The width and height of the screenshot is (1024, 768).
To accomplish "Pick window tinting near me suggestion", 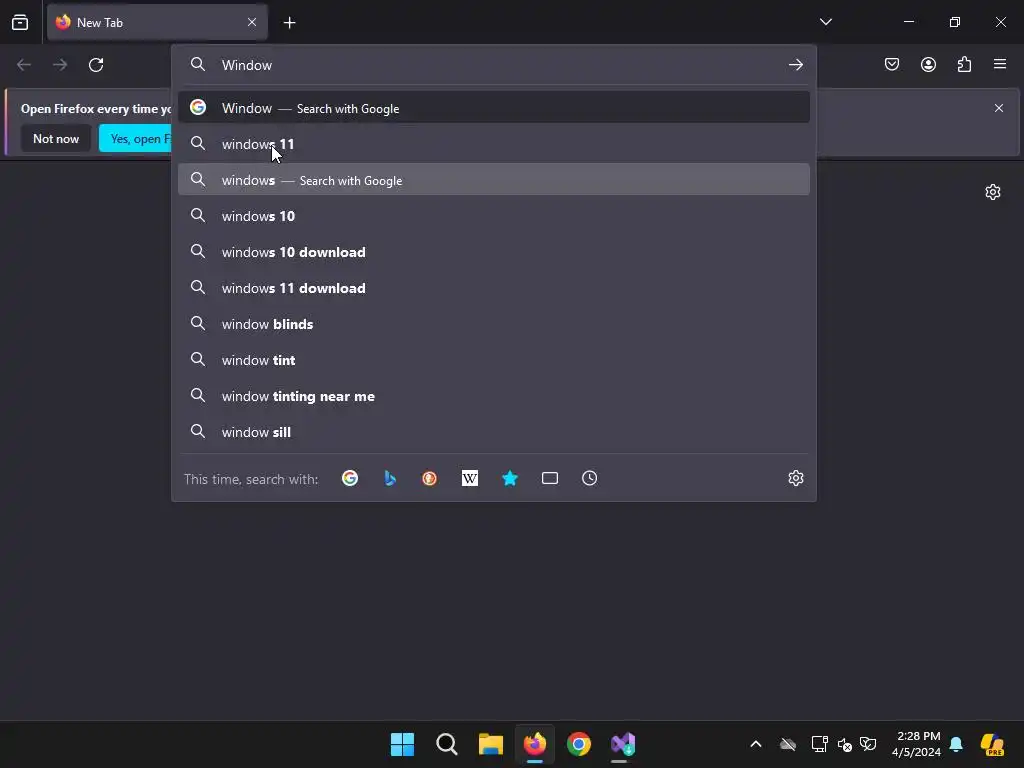I will 494,396.
